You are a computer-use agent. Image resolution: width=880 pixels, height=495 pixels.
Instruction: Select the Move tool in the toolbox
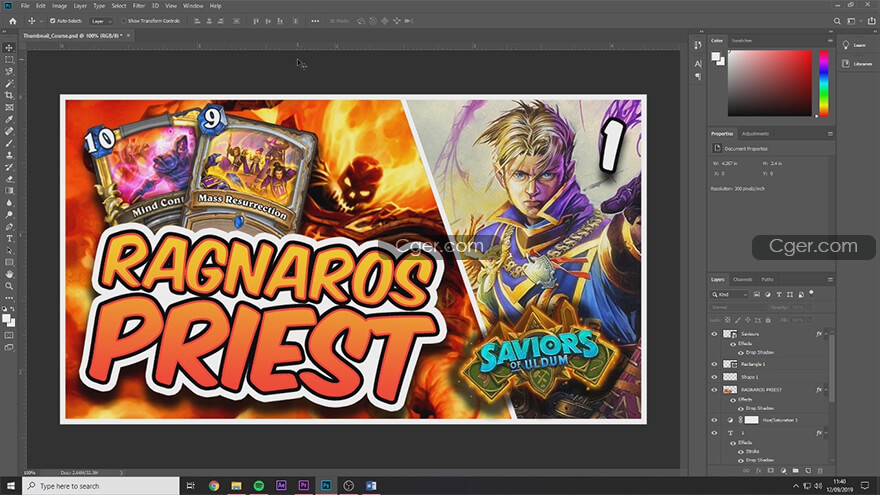pos(9,48)
